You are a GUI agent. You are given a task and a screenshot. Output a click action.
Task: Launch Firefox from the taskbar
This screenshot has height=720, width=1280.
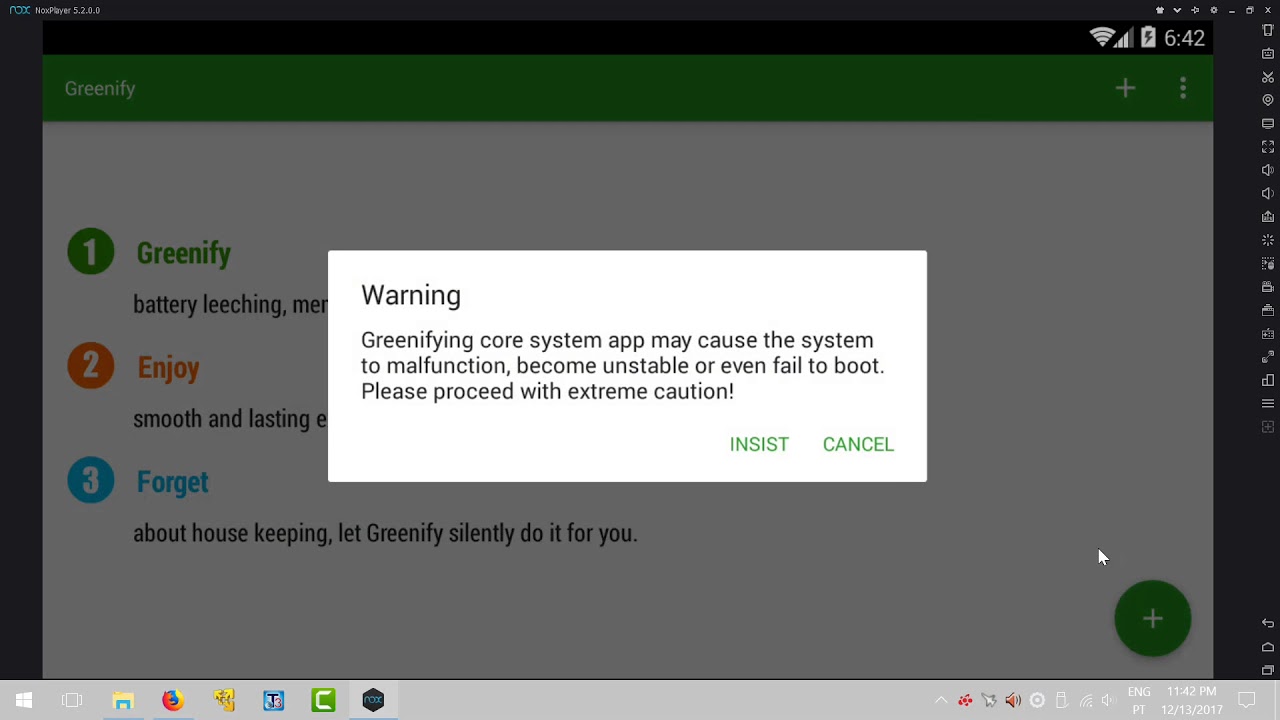(x=173, y=701)
